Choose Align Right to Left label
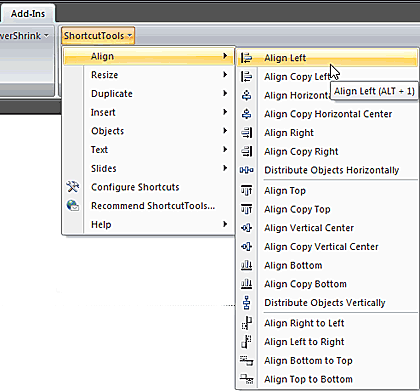The height and width of the screenshot is (391, 420). [304, 323]
